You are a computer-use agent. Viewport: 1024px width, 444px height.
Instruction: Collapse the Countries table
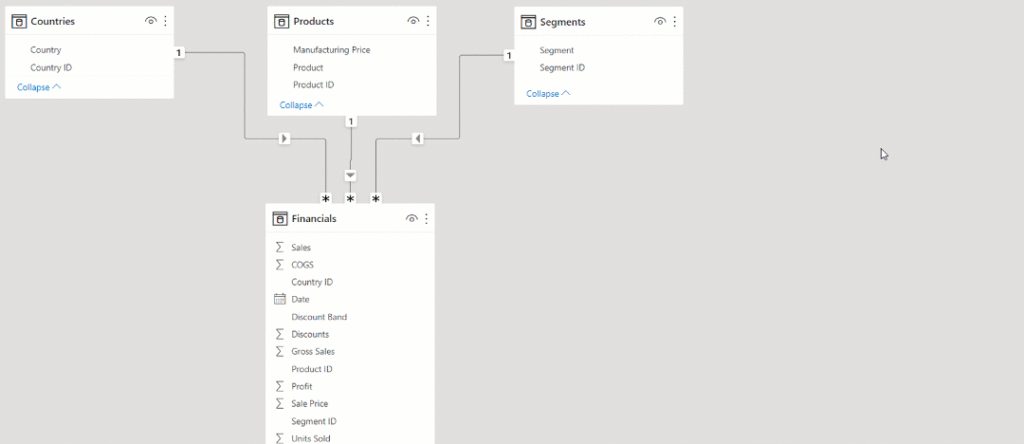click(x=38, y=87)
